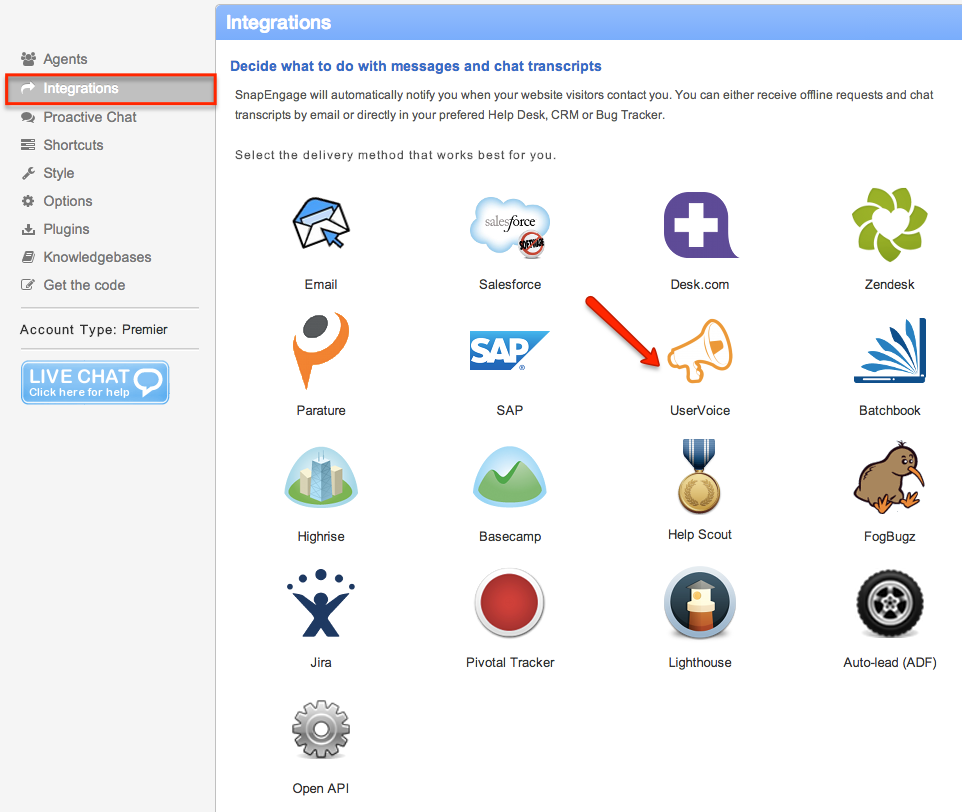Select the Open API gear icon
Image resolution: width=962 pixels, height=812 pixels.
[321, 729]
